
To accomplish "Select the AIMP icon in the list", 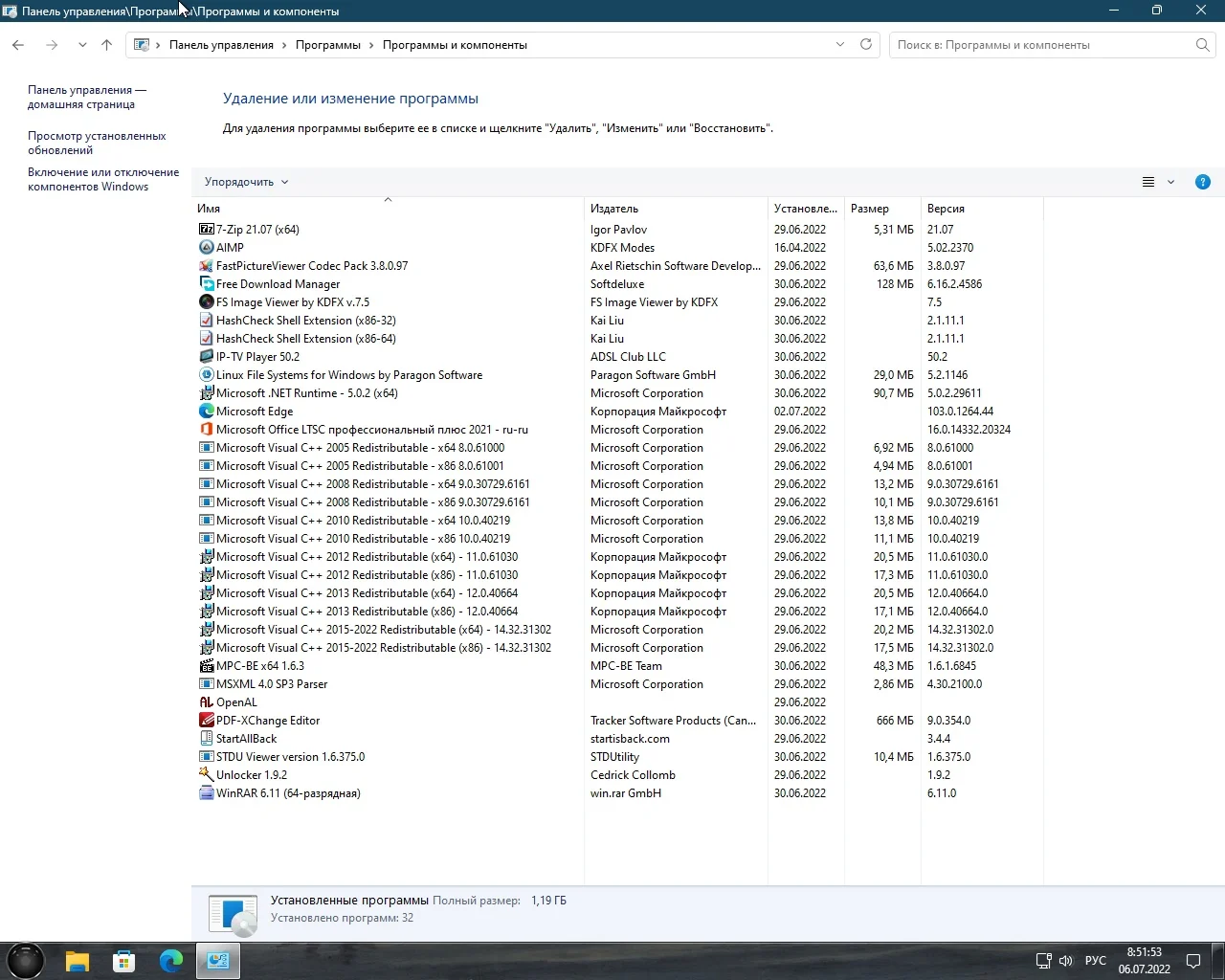I will (x=206, y=248).
